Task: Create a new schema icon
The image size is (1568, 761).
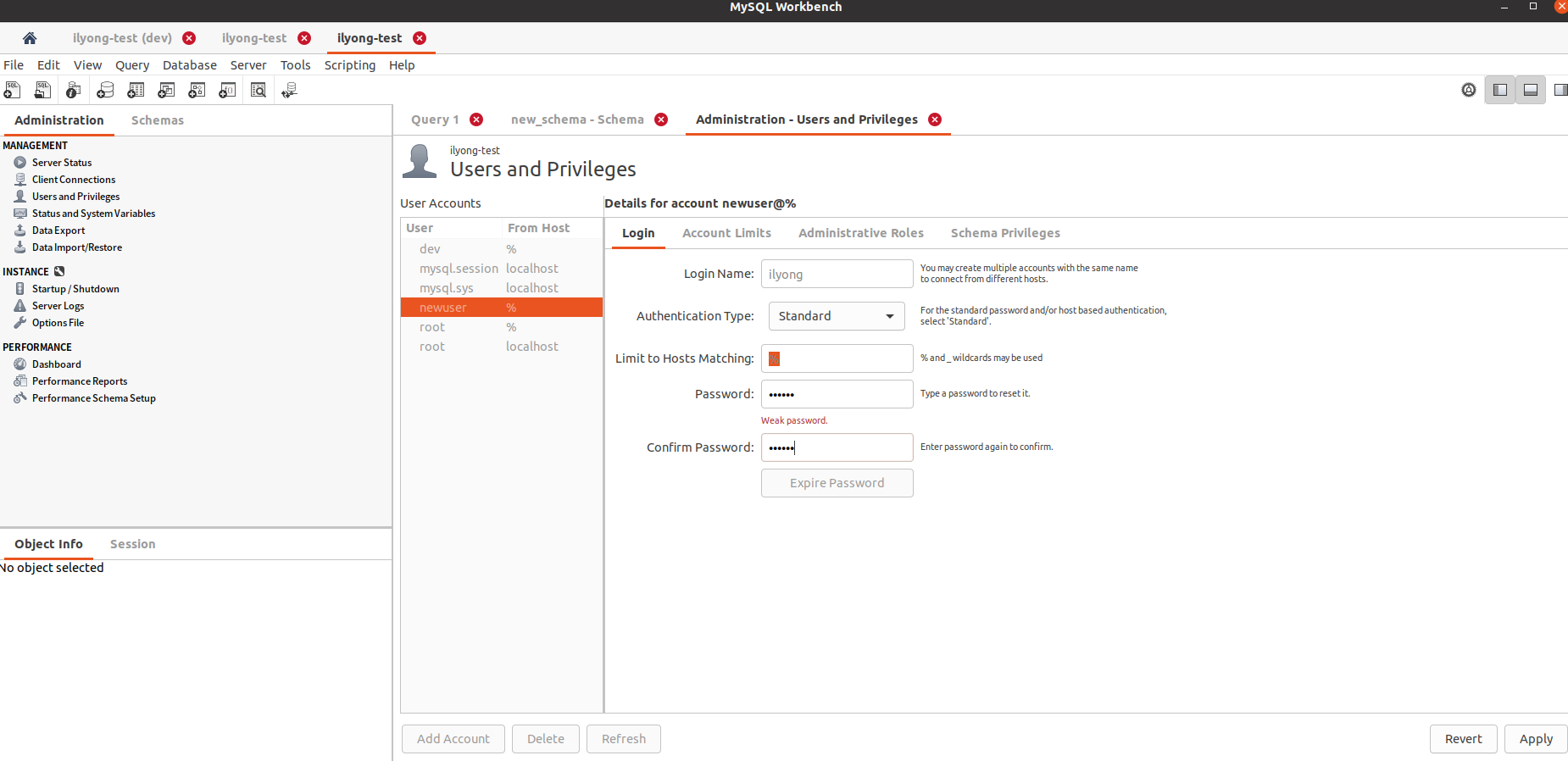Action: tap(105, 90)
